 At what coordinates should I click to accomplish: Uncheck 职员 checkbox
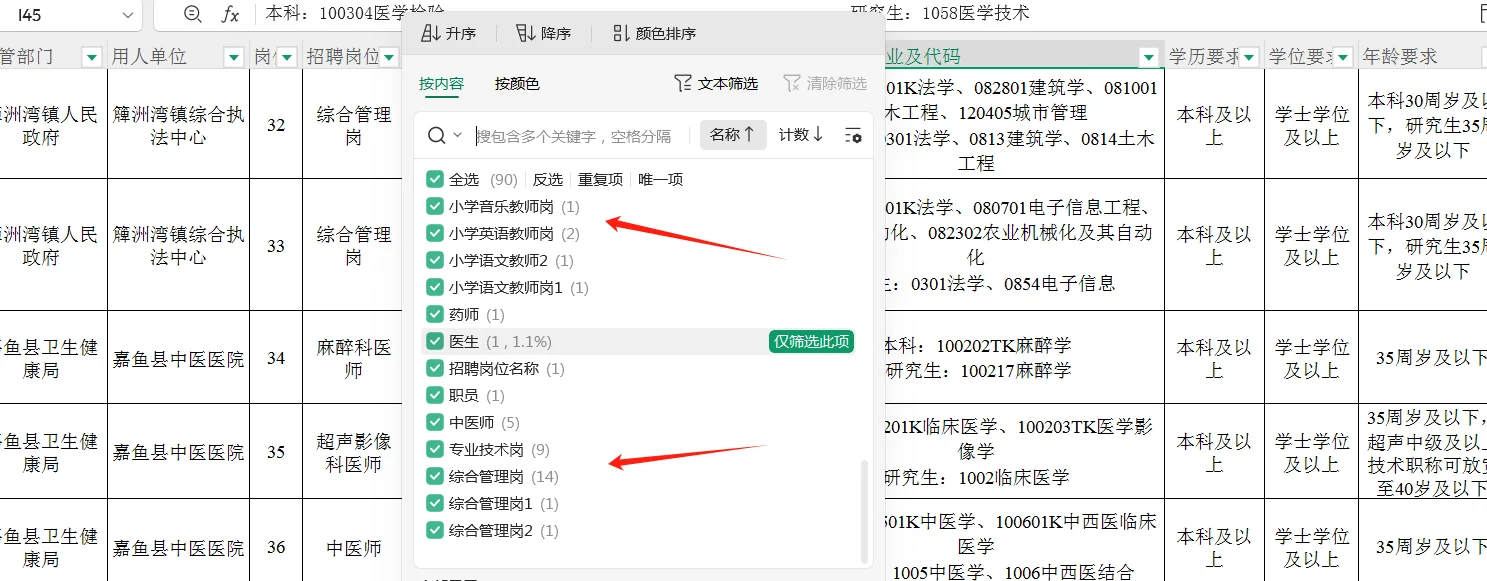[434, 395]
